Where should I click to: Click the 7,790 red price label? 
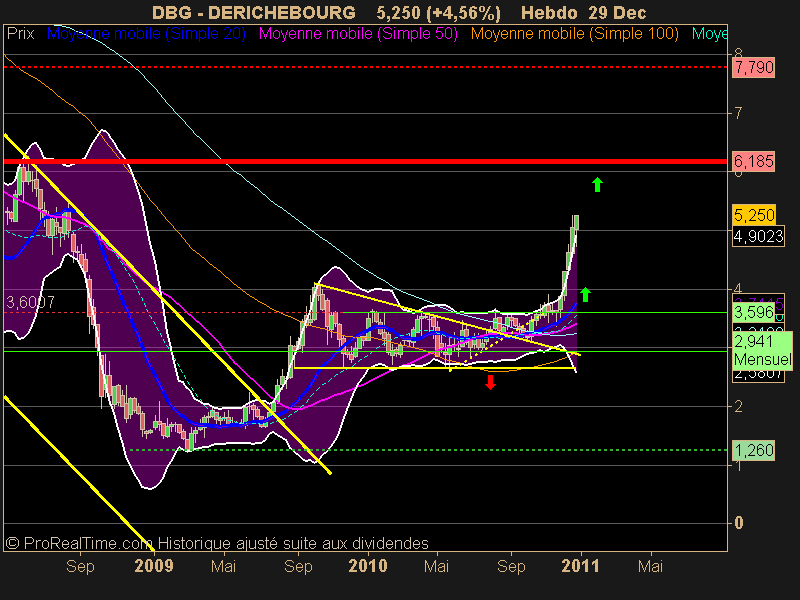point(754,67)
